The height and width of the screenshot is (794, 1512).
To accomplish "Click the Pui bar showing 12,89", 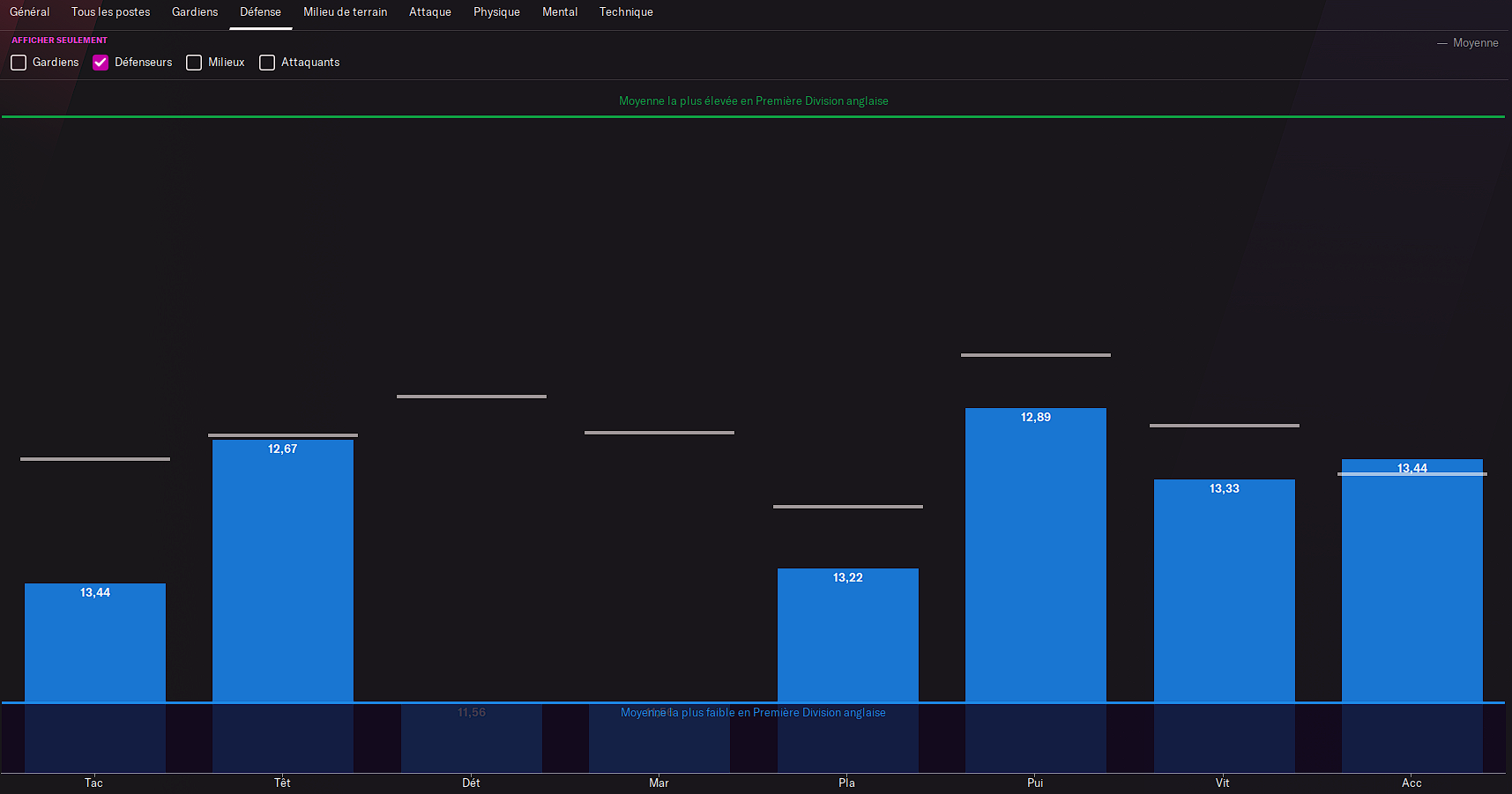I will click(x=1036, y=590).
